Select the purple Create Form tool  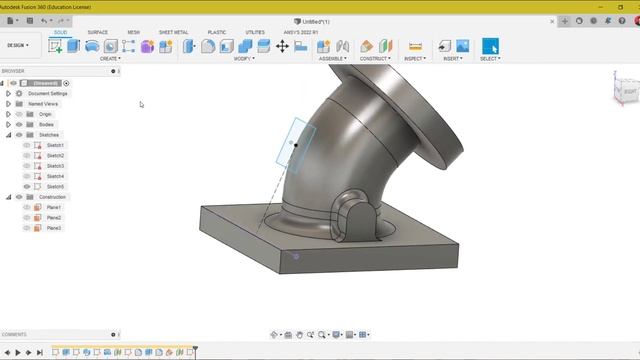click(x=147, y=46)
